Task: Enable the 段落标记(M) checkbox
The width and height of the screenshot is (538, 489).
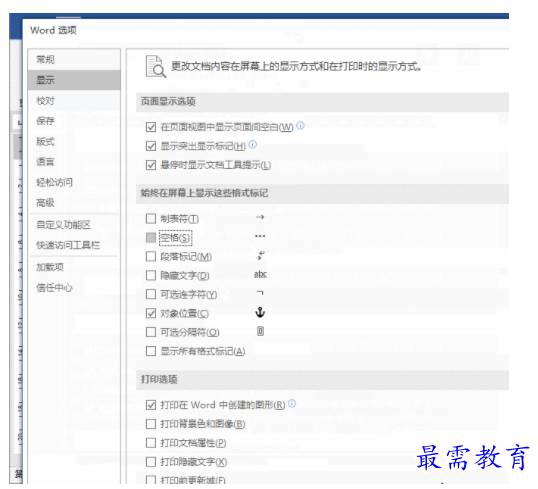Action: point(151,256)
